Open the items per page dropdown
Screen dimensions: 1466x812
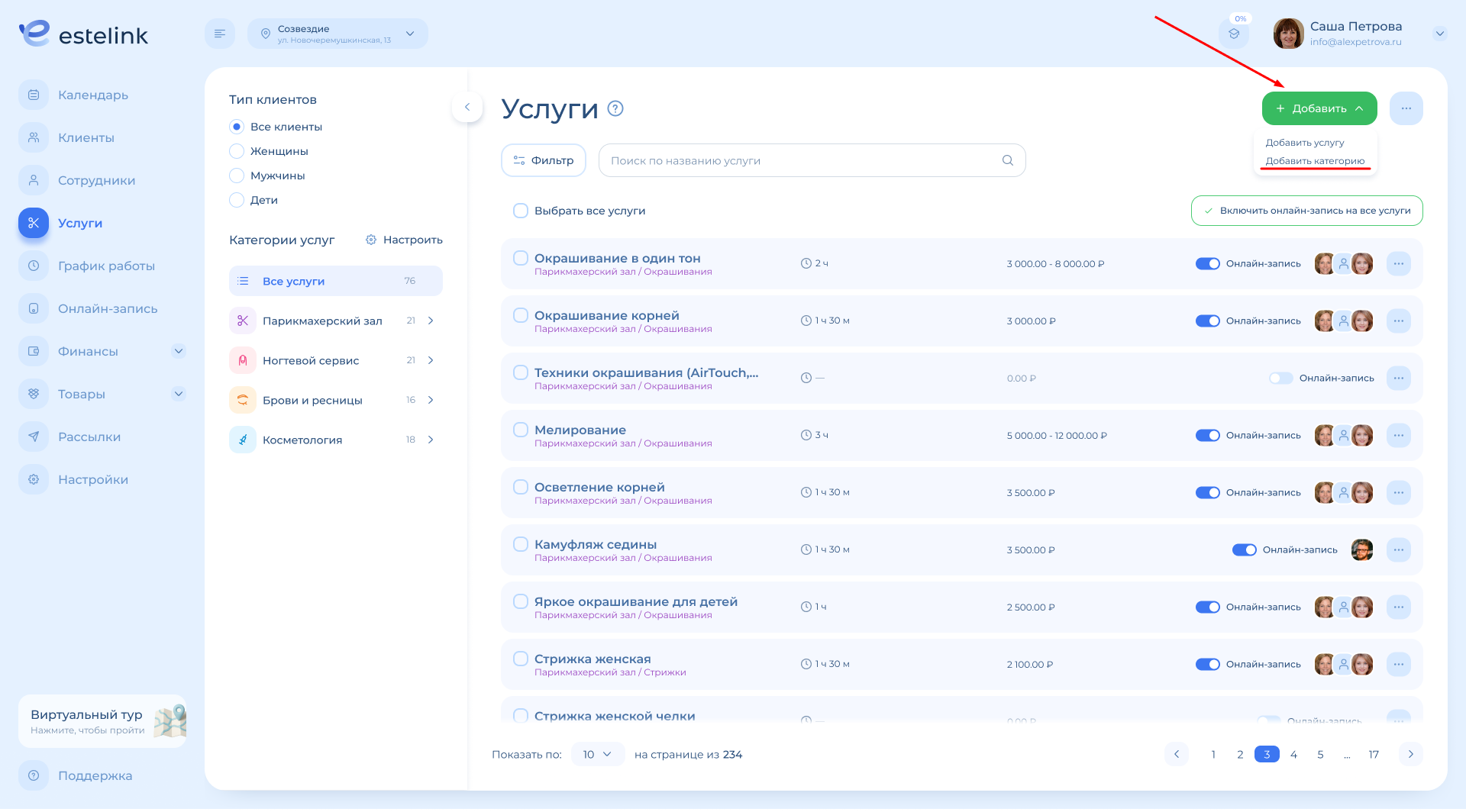pyautogui.click(x=597, y=754)
